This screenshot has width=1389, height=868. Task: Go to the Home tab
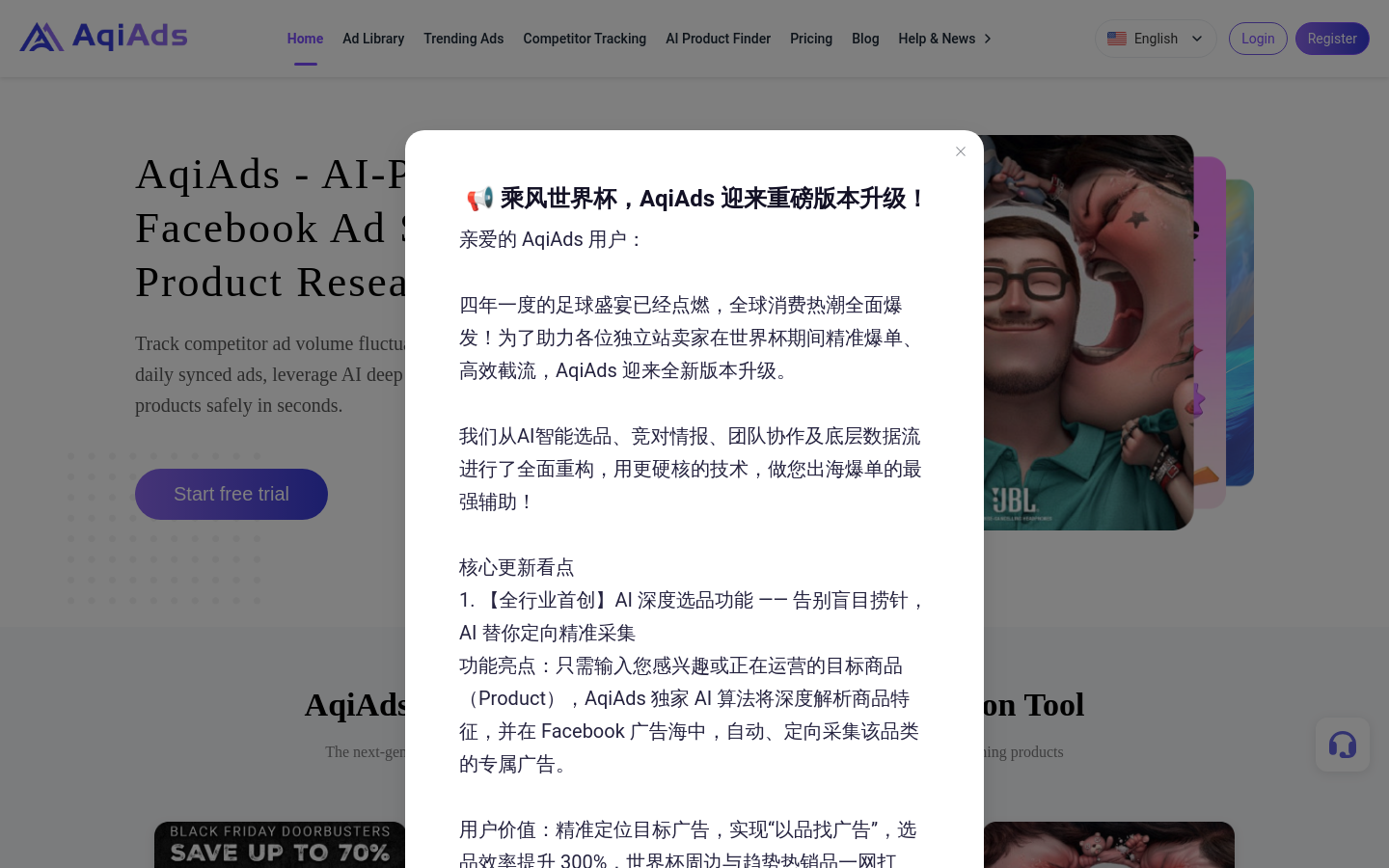(305, 39)
